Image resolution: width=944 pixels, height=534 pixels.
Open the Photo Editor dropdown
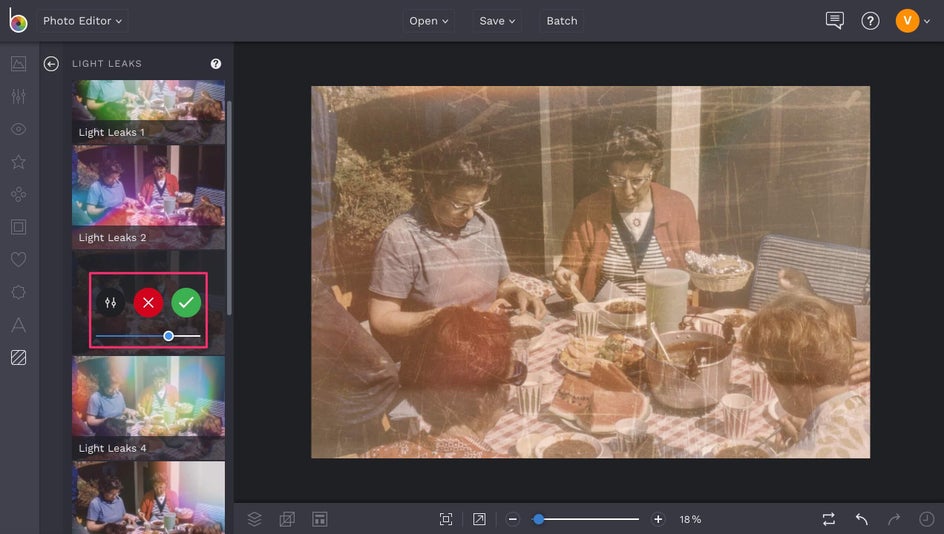coord(82,20)
